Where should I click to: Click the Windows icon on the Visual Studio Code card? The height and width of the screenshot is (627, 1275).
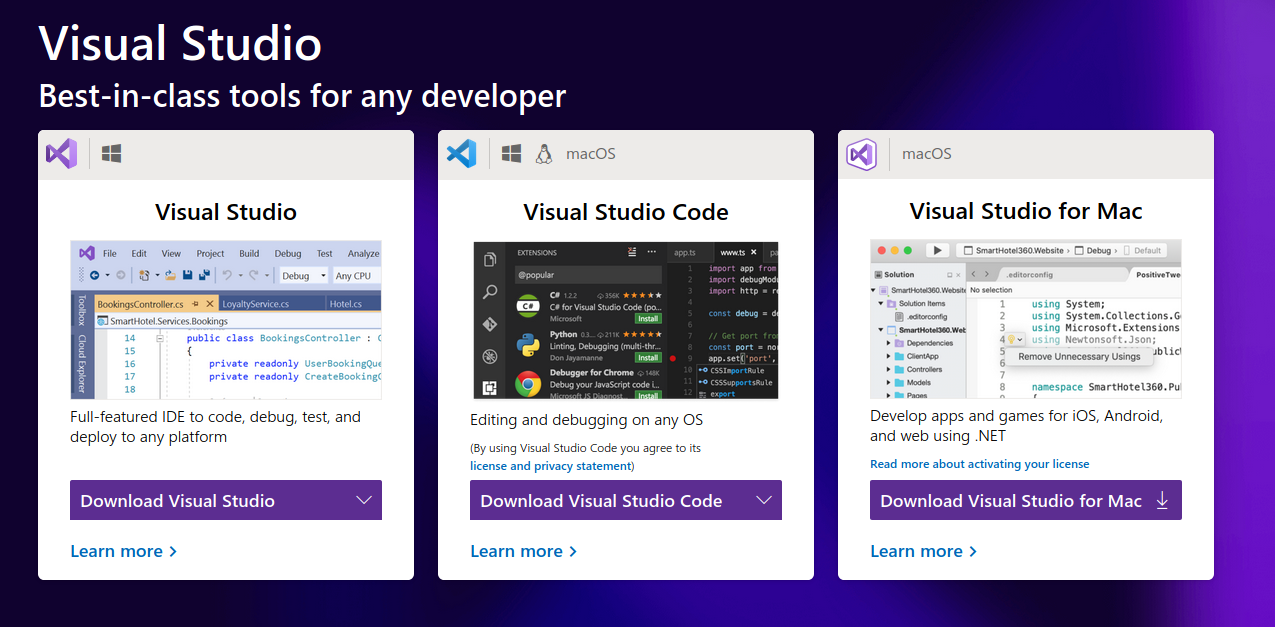coord(510,152)
